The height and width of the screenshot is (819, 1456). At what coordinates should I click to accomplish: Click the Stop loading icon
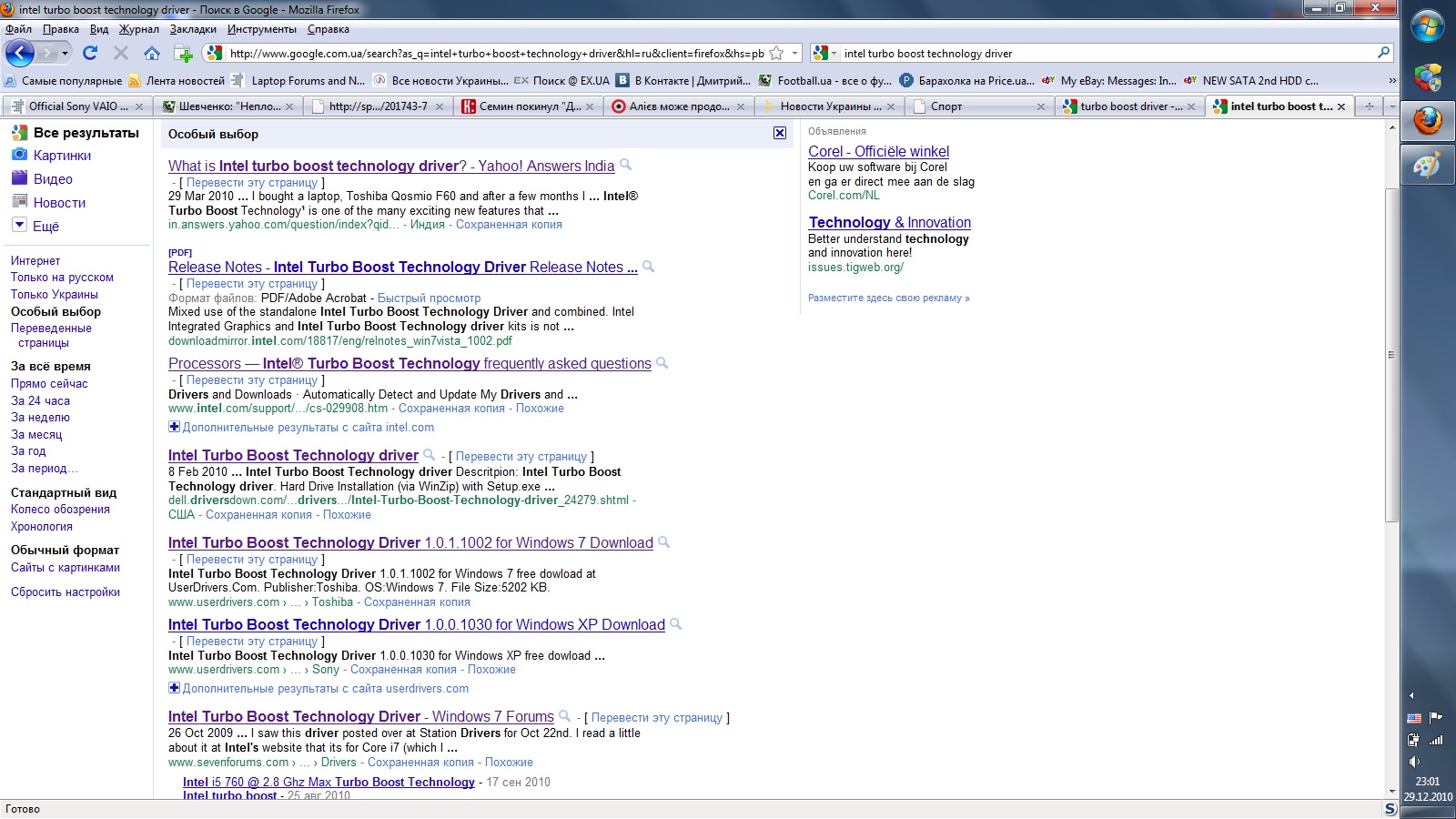coord(120,53)
